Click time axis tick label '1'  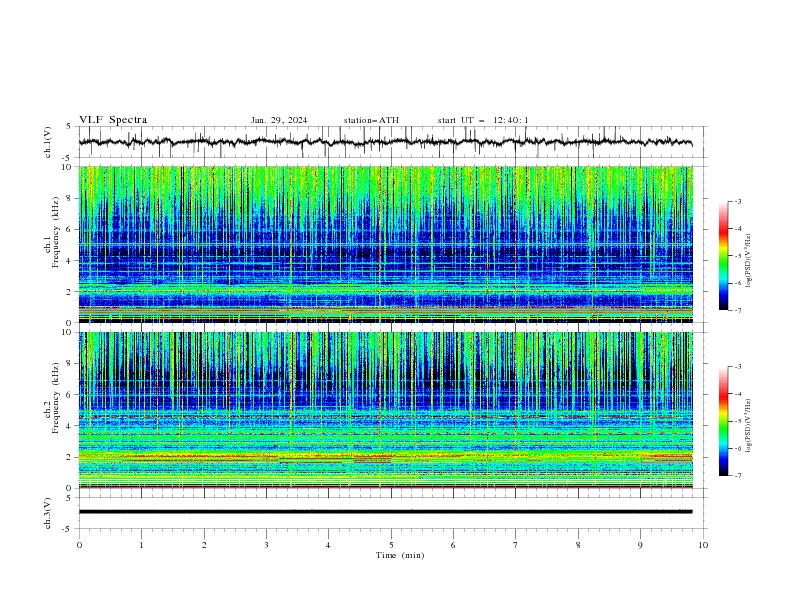pyautogui.click(x=141, y=545)
